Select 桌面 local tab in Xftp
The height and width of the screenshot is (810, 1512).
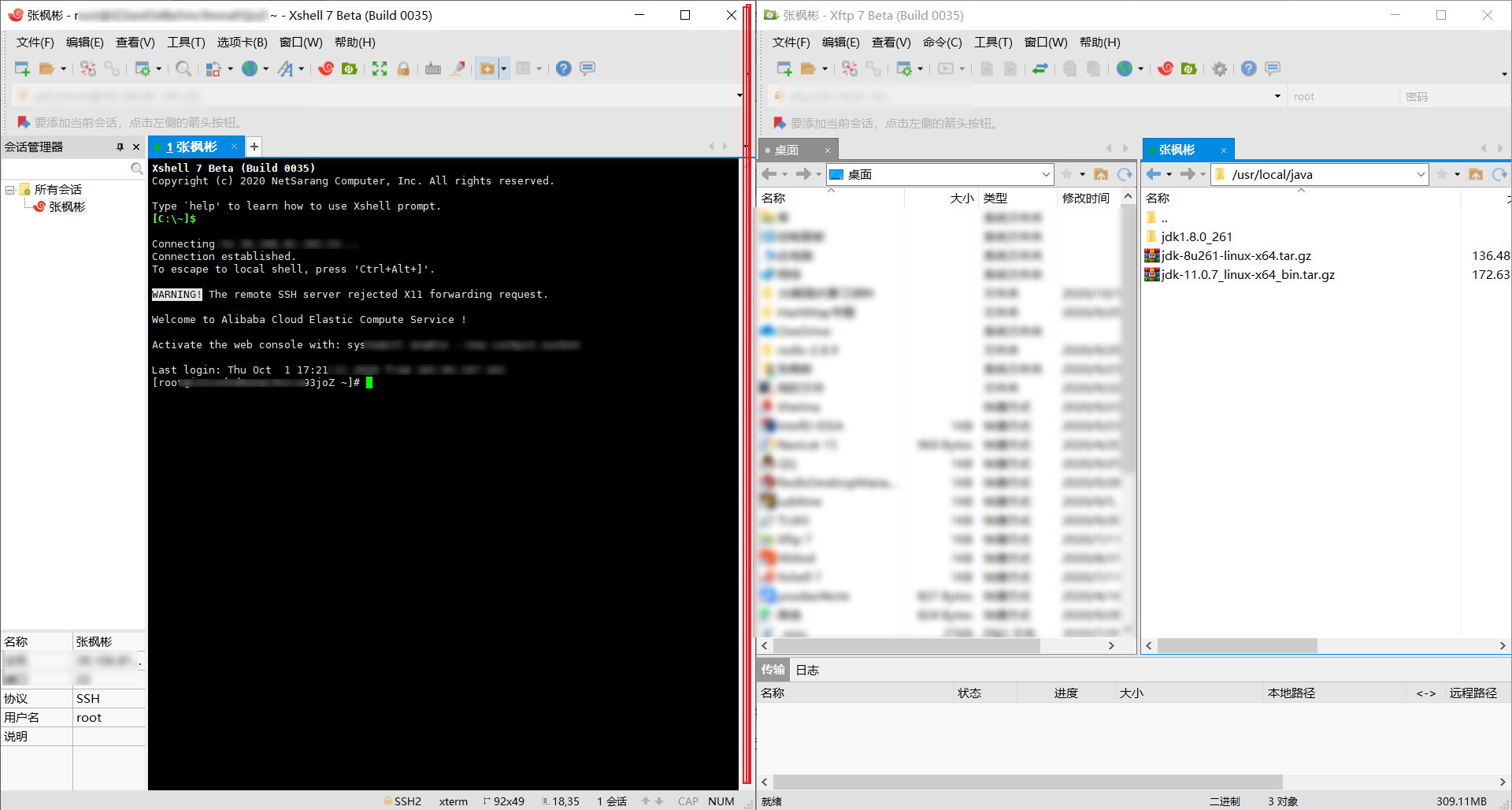(x=798, y=150)
